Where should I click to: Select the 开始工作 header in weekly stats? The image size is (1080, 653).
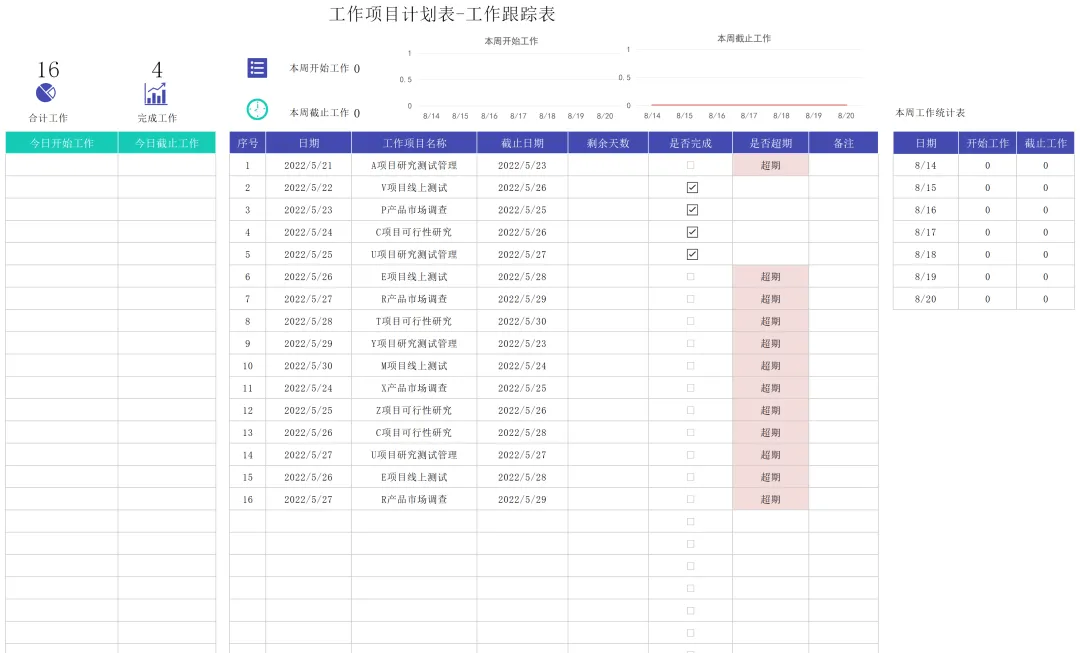click(987, 143)
